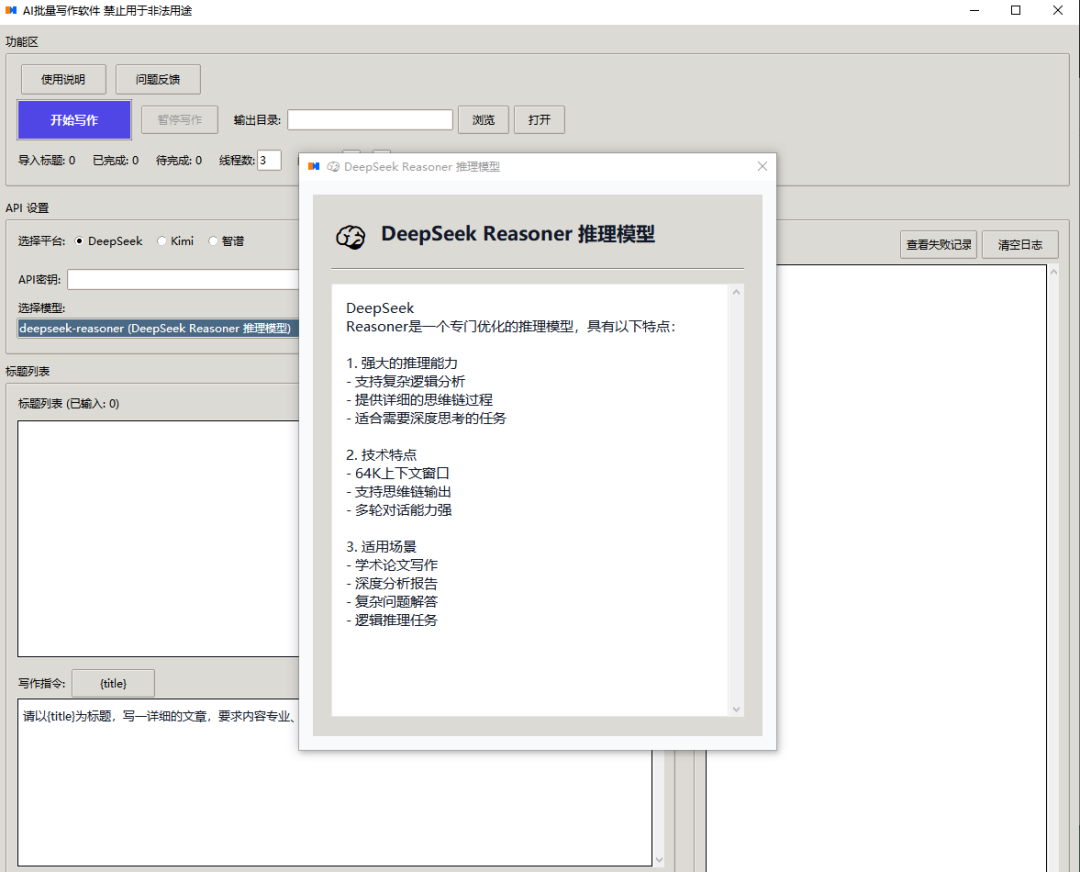Click the 线程数 thread count field
The width and height of the screenshot is (1080, 872).
pyautogui.click(x=269, y=160)
